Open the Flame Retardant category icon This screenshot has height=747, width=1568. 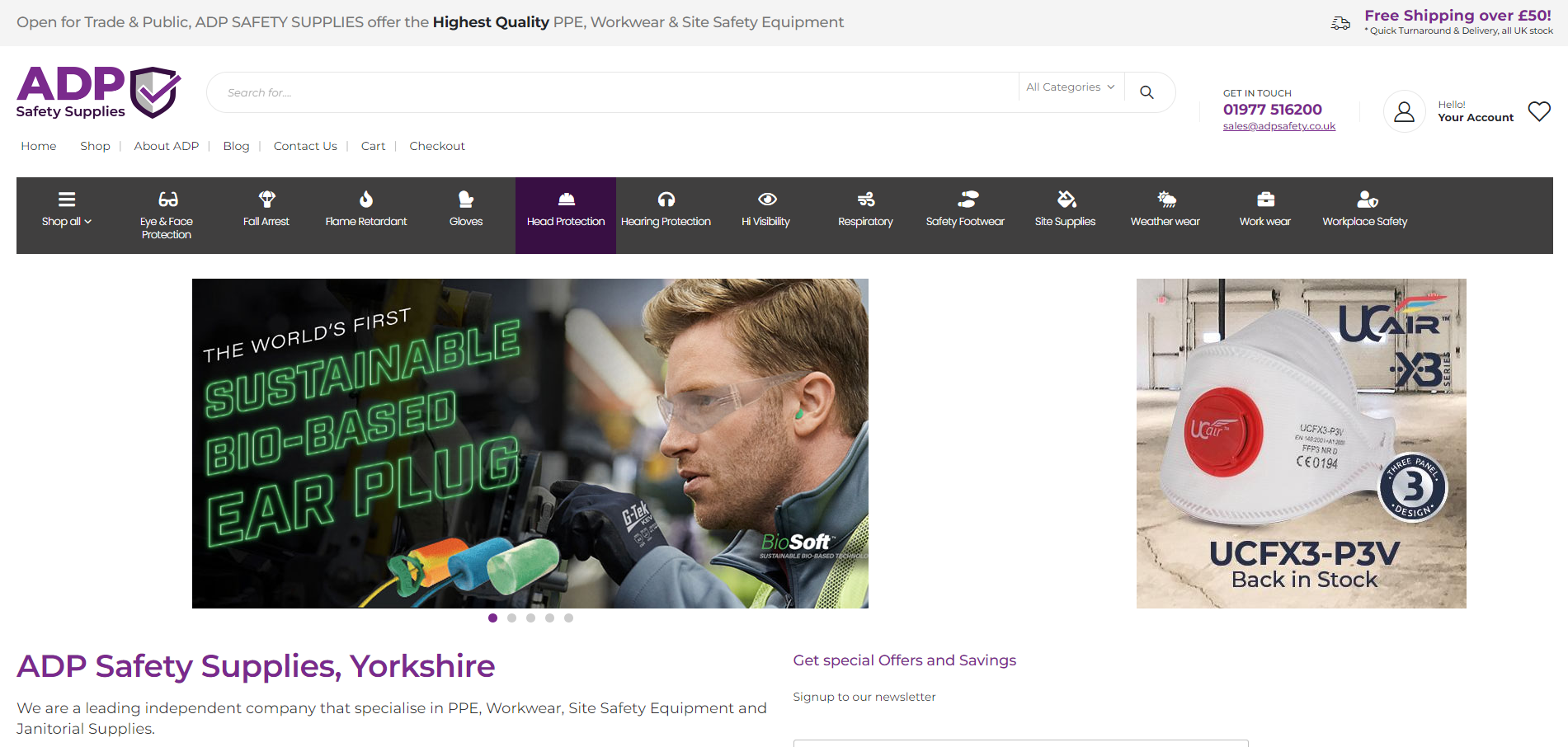[x=365, y=199]
